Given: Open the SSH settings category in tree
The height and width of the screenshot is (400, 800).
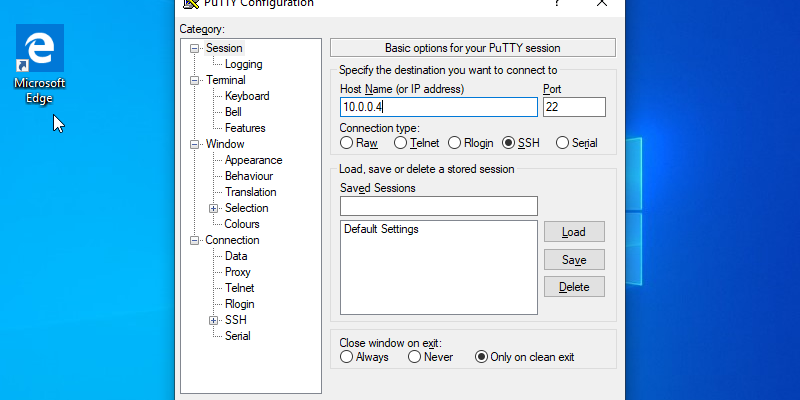Looking at the screenshot, I should 235,320.
